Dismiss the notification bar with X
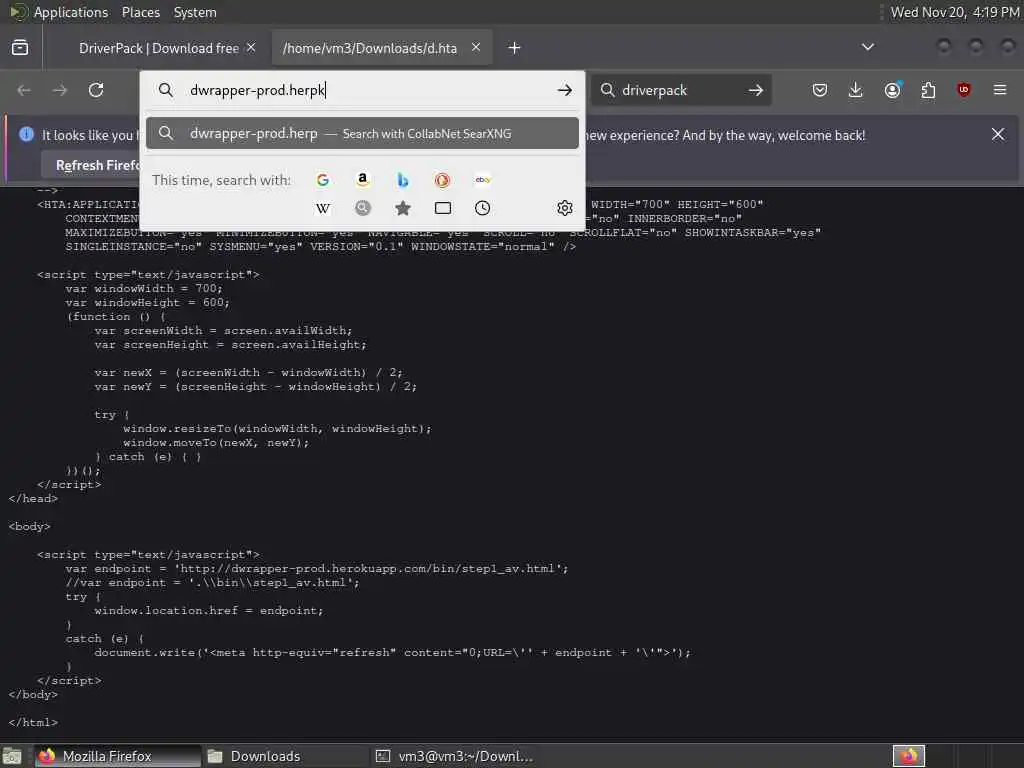 point(998,134)
